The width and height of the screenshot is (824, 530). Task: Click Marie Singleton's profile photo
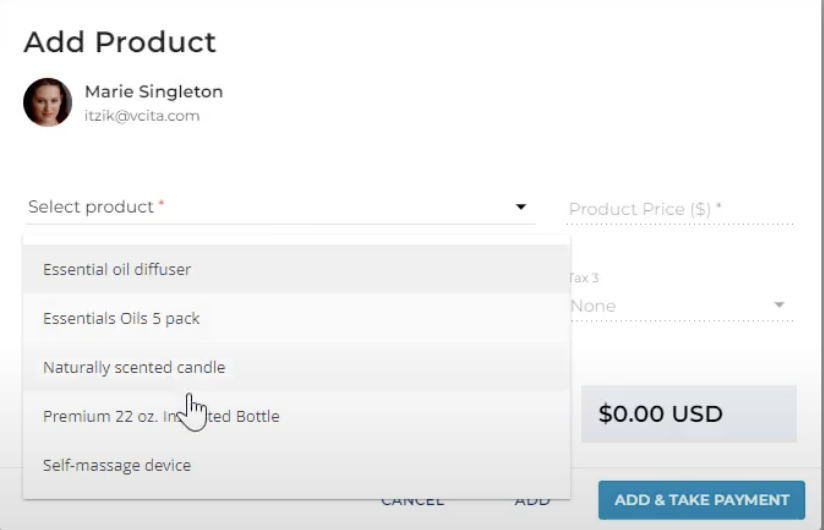click(x=48, y=102)
